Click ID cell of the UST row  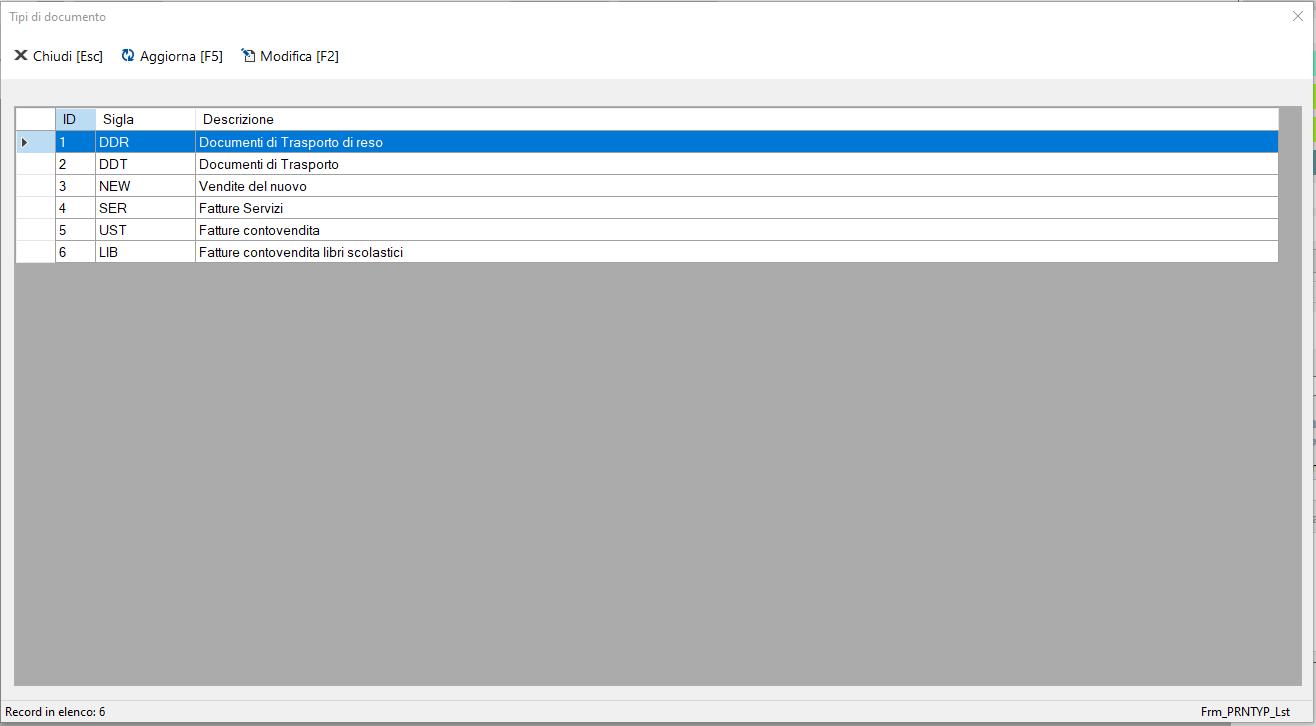click(75, 230)
